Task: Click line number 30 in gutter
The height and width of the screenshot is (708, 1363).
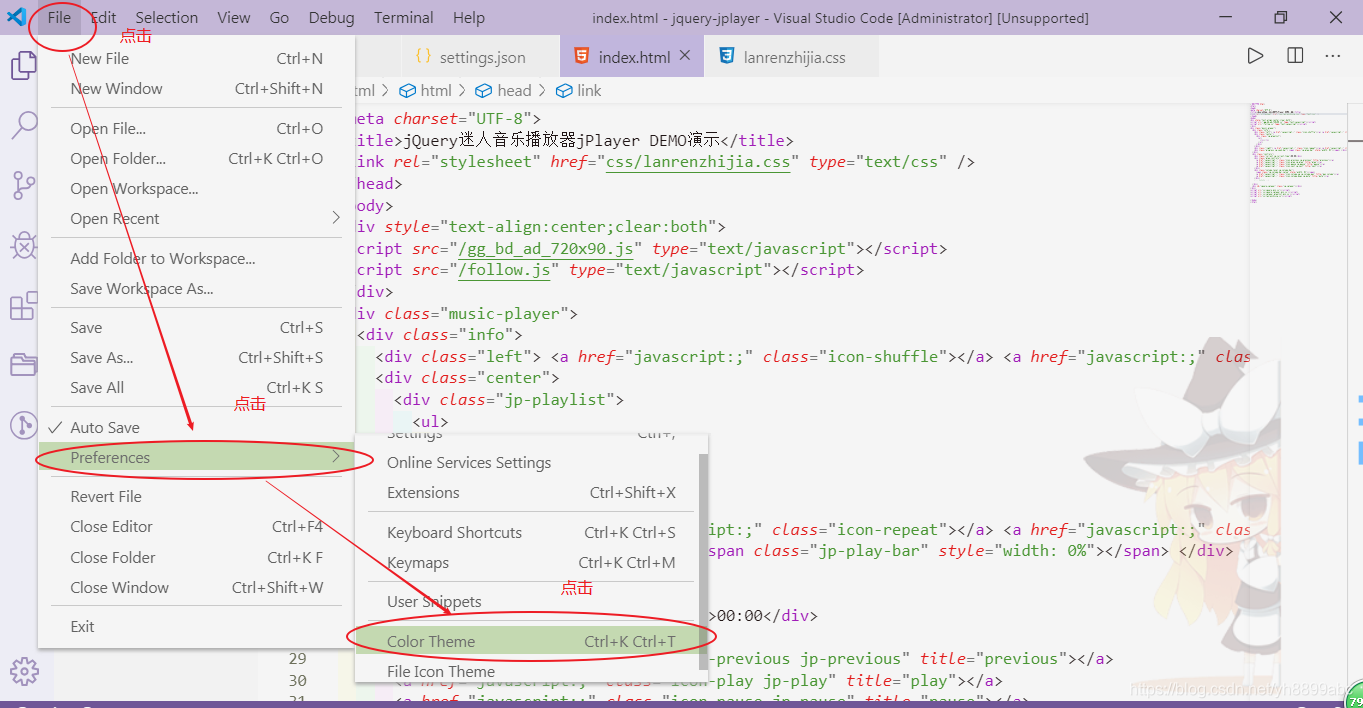Action: pos(297,680)
